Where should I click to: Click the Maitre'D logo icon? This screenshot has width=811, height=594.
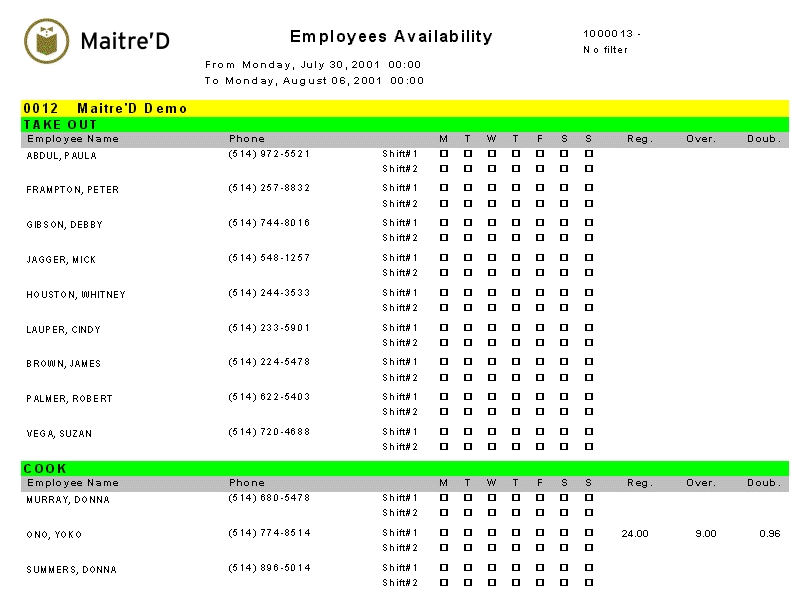(46, 40)
